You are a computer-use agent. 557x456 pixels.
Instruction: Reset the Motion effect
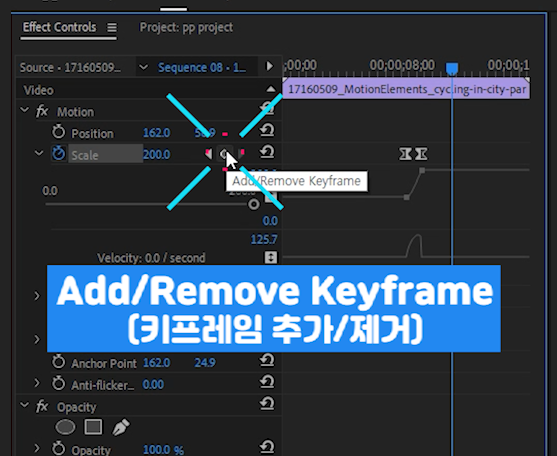pyautogui.click(x=267, y=108)
